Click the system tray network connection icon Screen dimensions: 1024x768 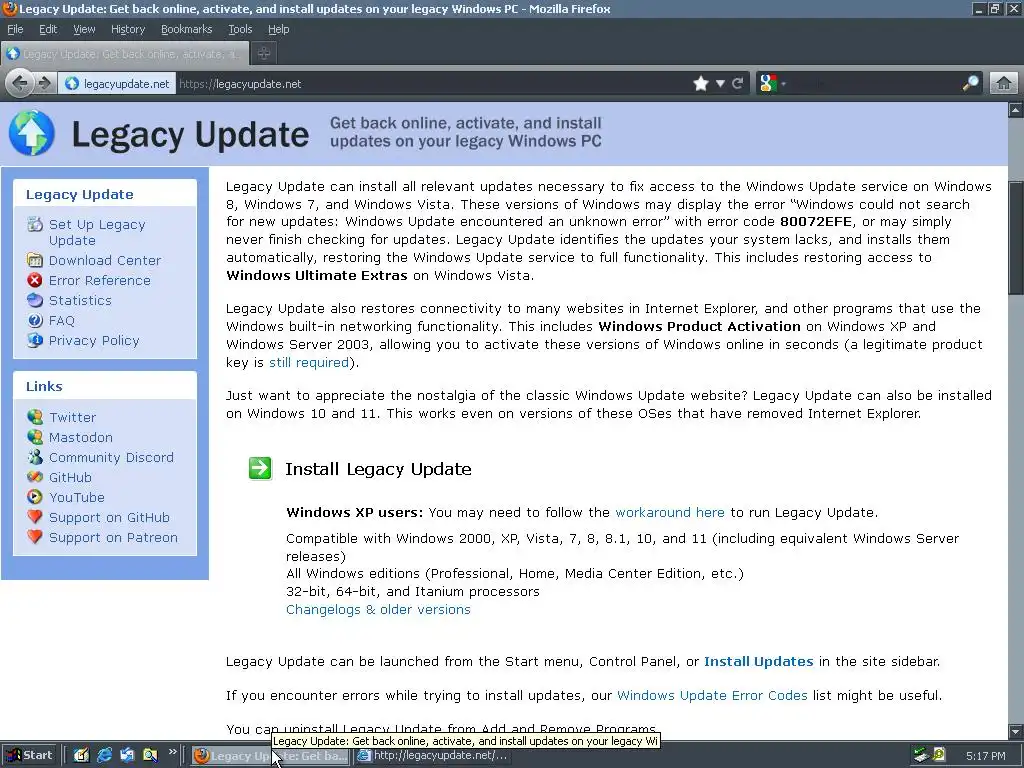point(921,755)
